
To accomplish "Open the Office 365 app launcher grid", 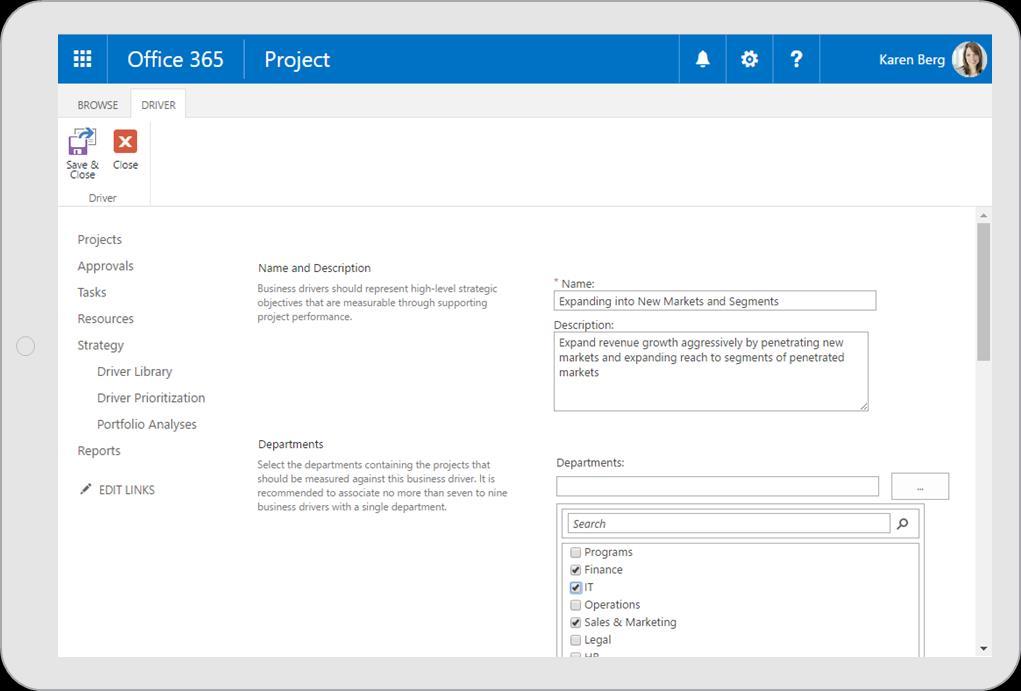I will point(83,59).
